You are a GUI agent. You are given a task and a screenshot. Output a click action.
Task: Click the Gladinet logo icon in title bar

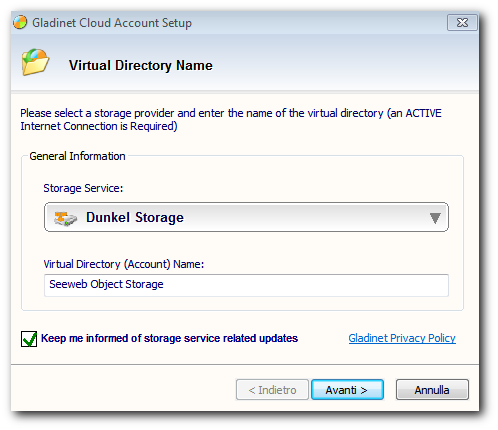coord(20,22)
